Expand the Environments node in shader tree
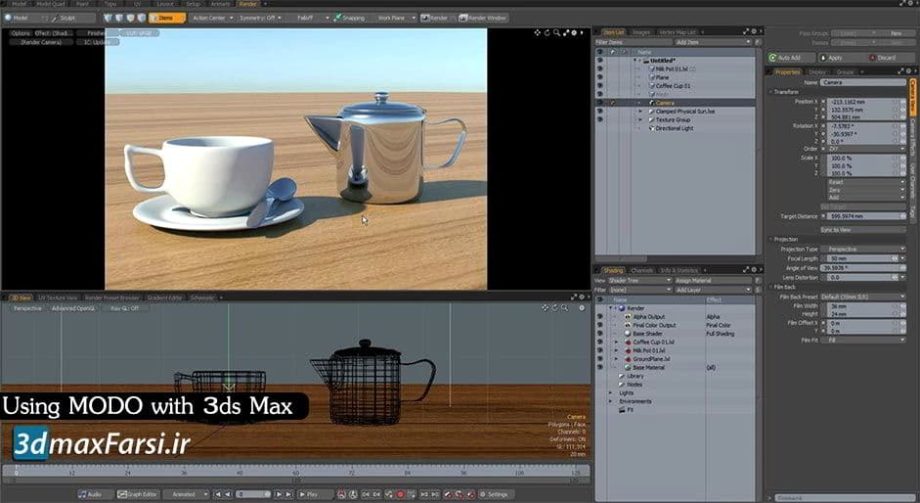The height and width of the screenshot is (503, 920). (611, 401)
